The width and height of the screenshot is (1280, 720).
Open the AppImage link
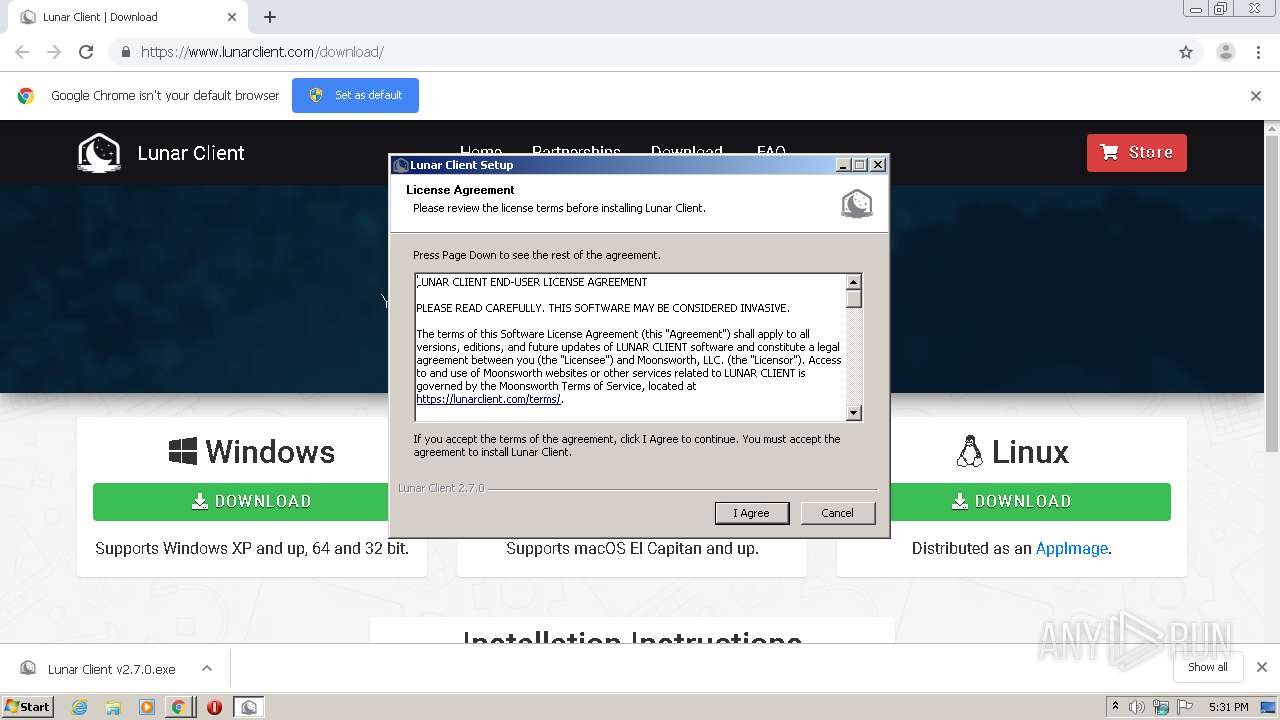pyautogui.click(x=1071, y=548)
